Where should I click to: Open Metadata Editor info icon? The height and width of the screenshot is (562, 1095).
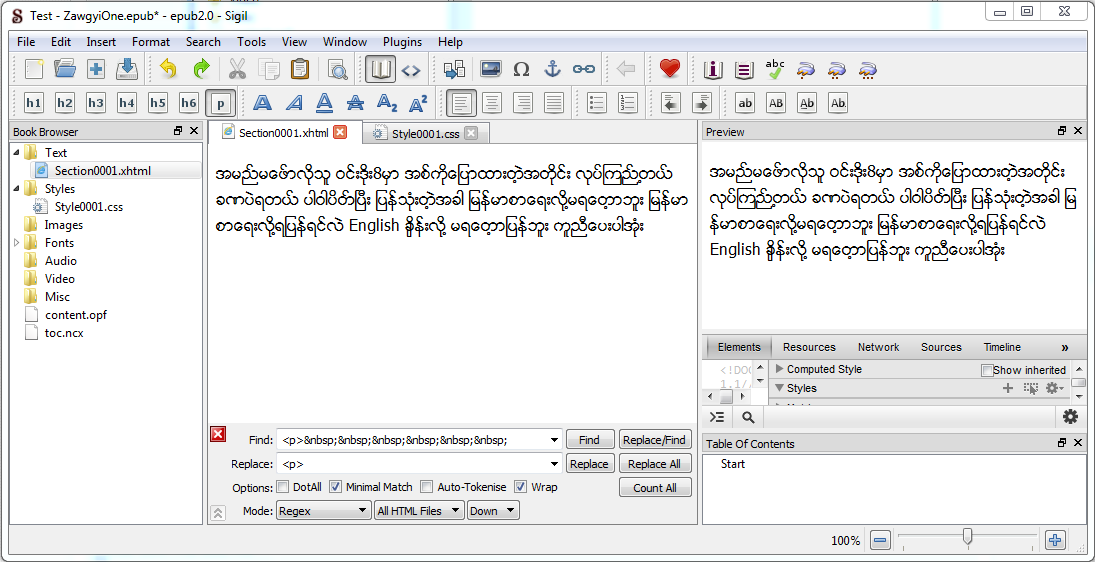tap(713, 69)
